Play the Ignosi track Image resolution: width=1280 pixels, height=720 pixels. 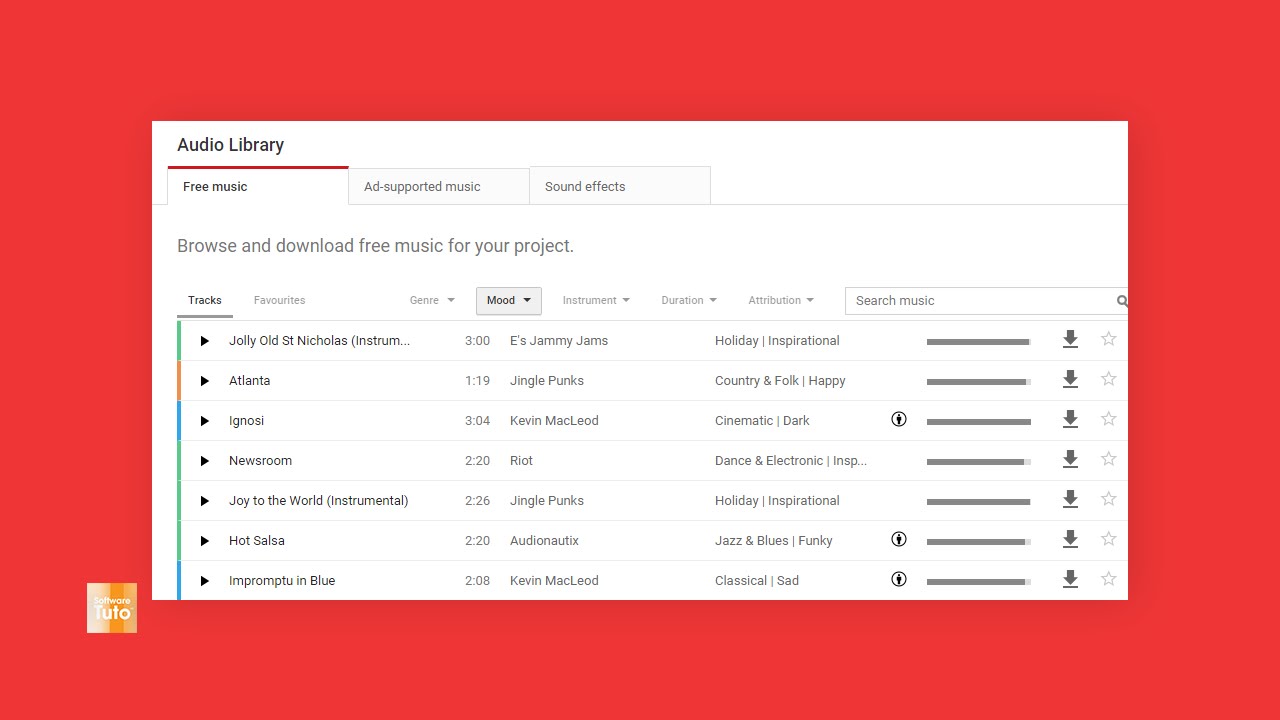204,421
